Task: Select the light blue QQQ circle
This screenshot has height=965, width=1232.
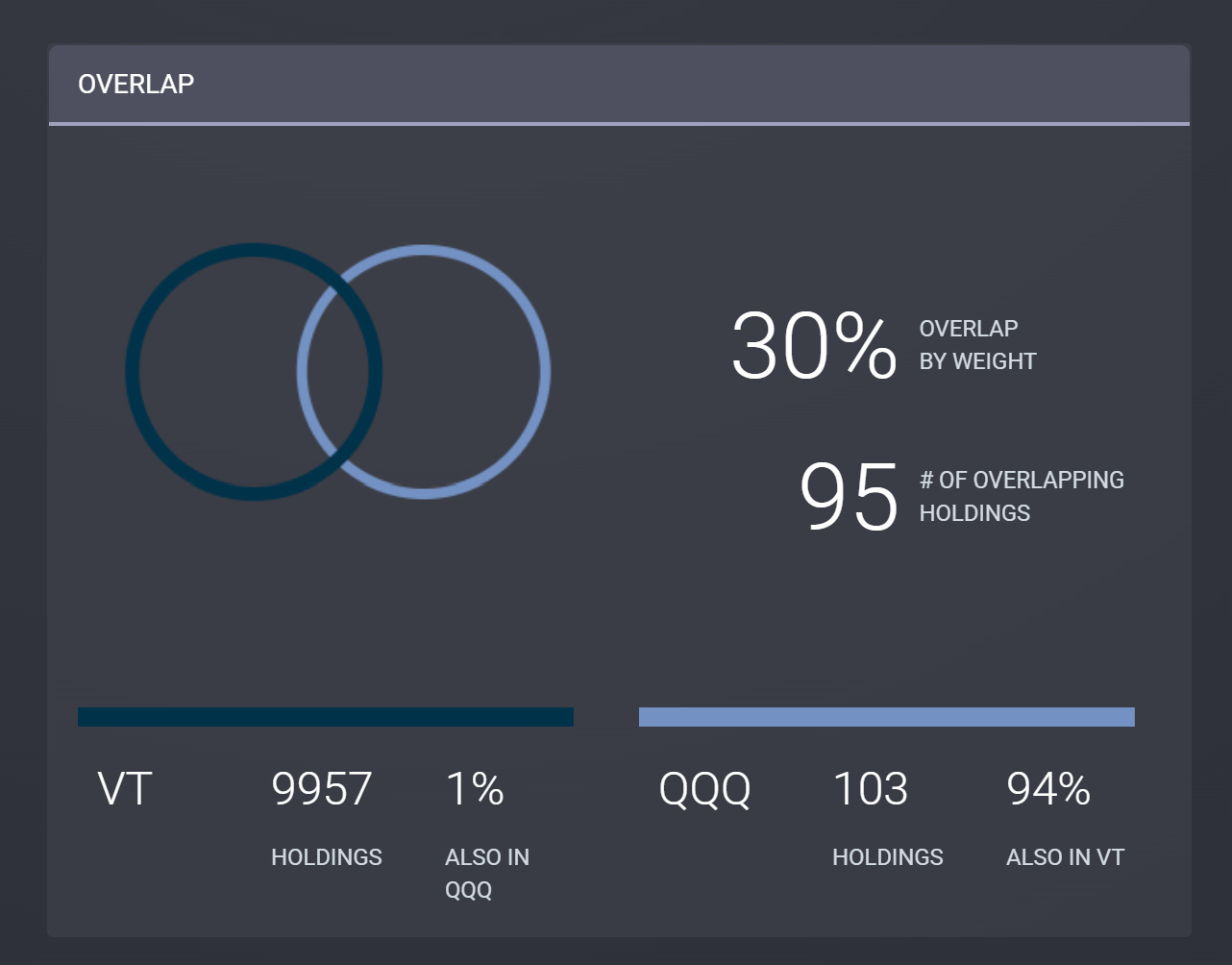Action: point(424,372)
